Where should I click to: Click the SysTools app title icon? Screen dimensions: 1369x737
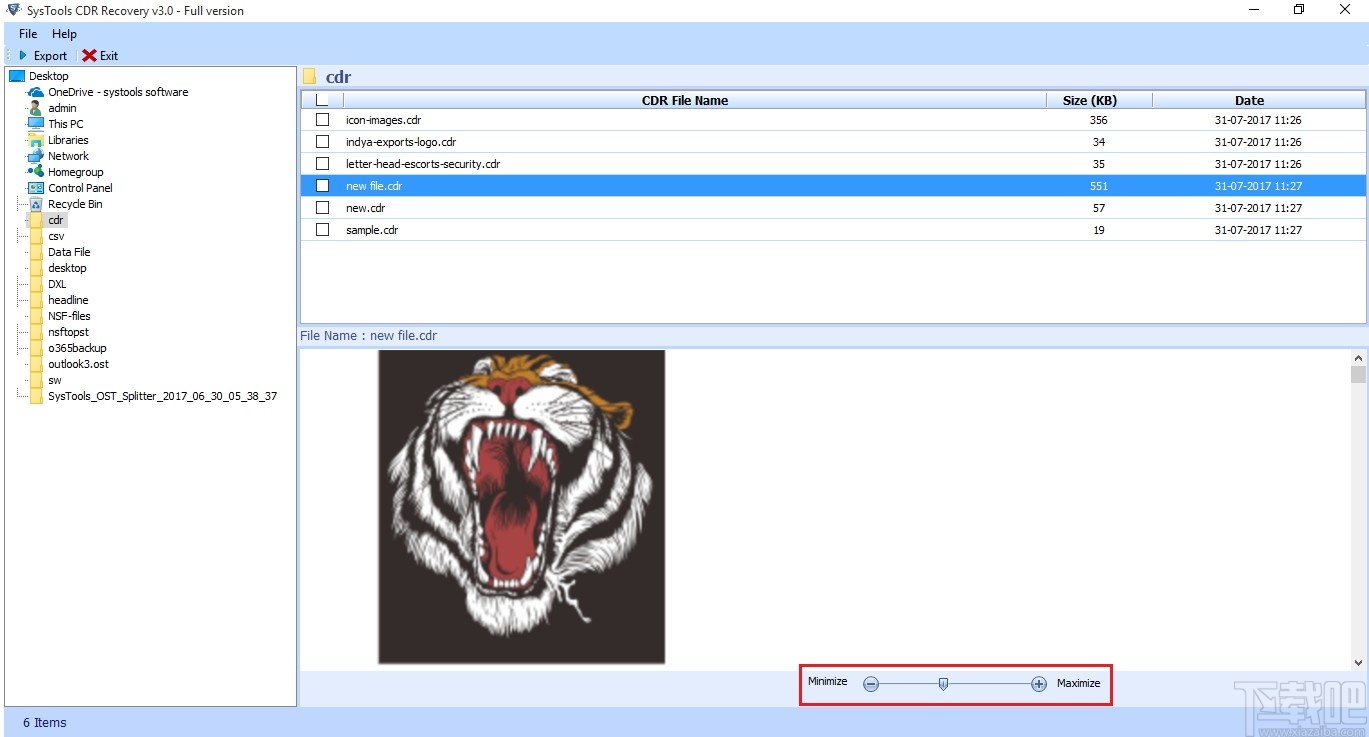click(x=13, y=10)
